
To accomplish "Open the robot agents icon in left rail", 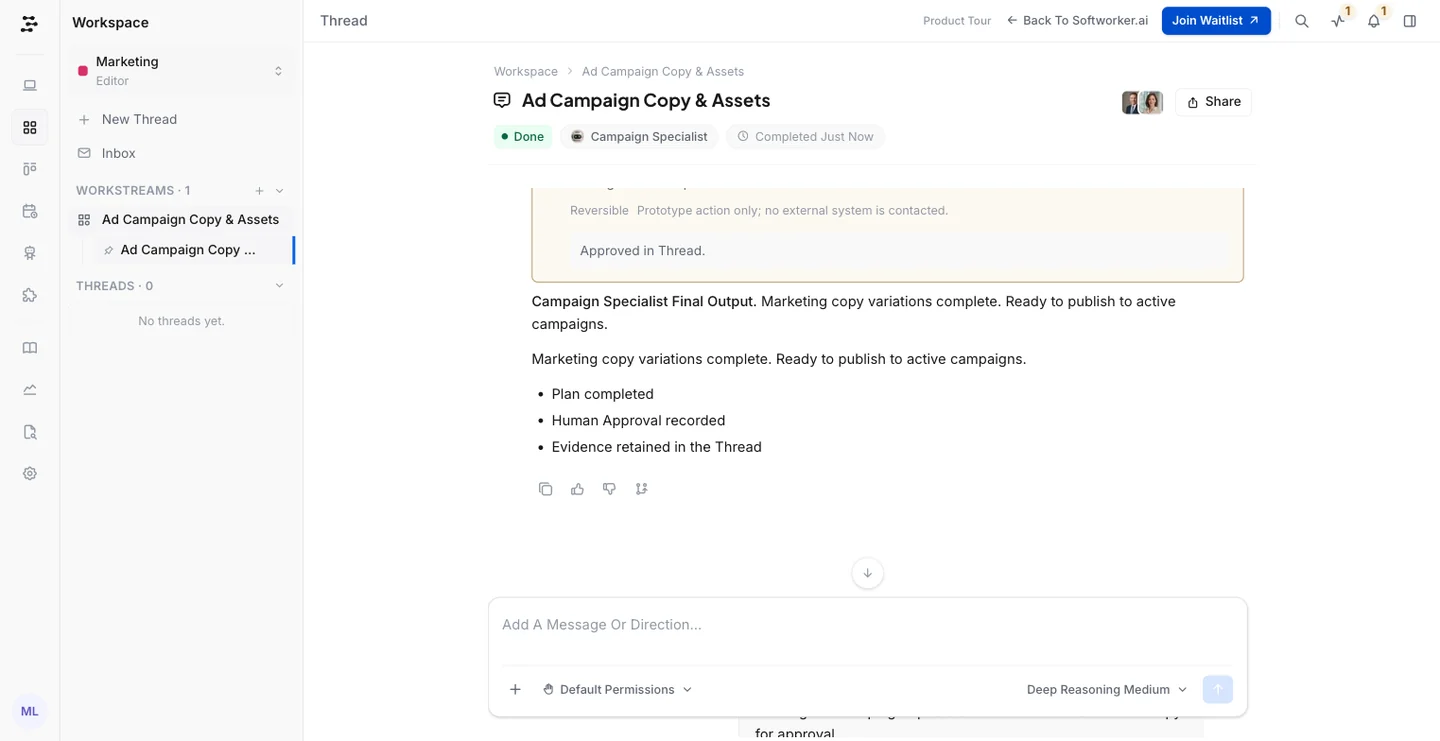I will pos(30,253).
